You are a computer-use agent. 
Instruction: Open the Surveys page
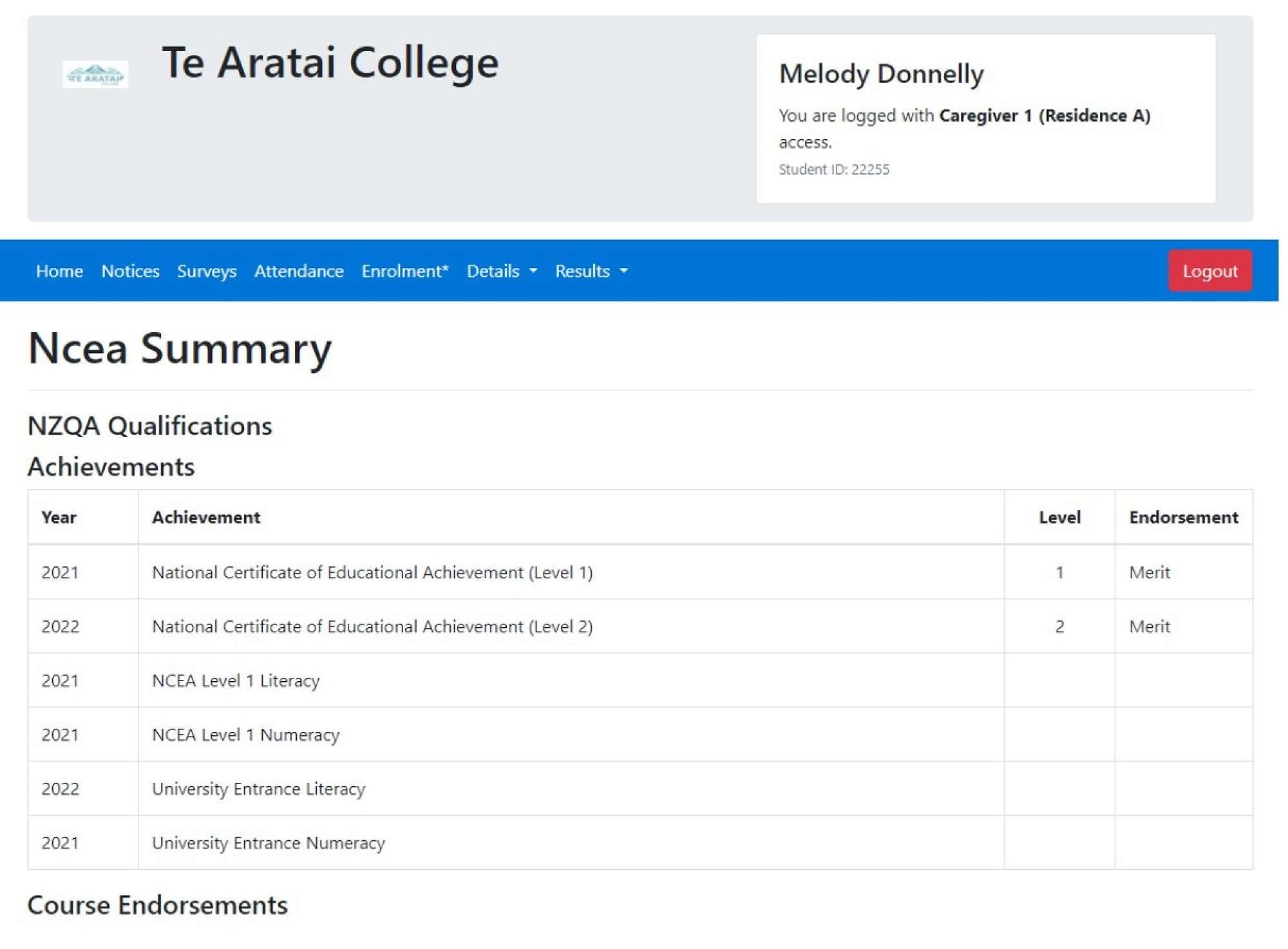207,271
